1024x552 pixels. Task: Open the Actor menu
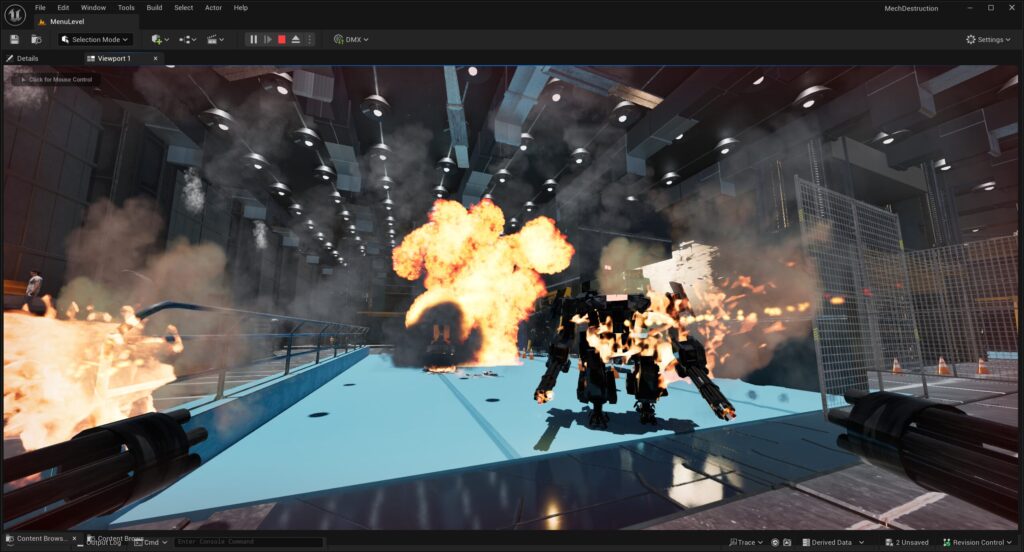pos(213,7)
